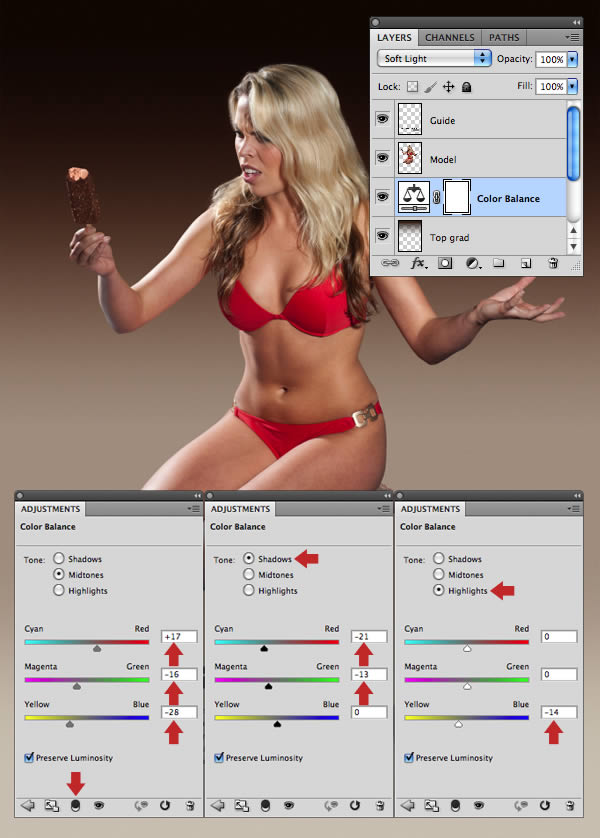Return to adjustment list arrow in Midtones panel
600x838 pixels.
27,805
